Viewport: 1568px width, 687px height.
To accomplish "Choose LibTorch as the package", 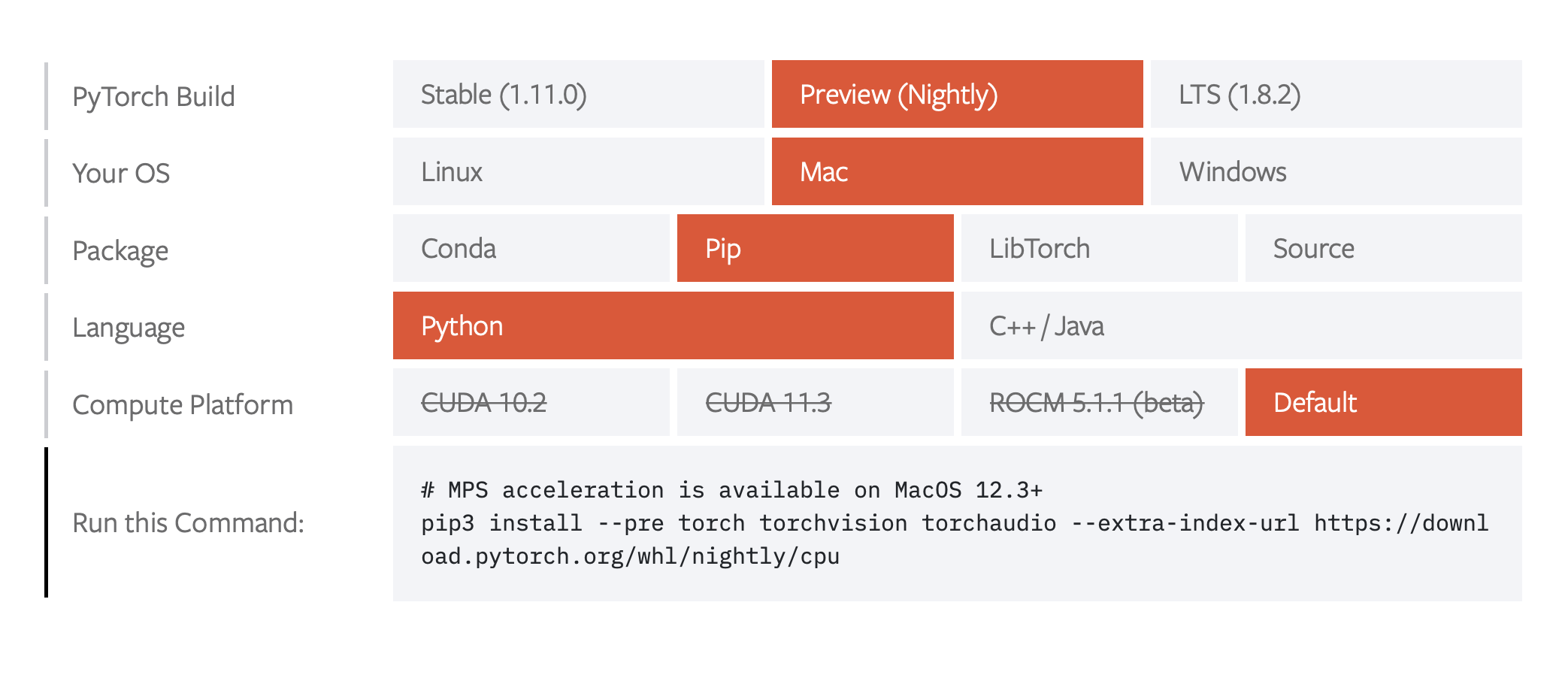I will click(1097, 249).
